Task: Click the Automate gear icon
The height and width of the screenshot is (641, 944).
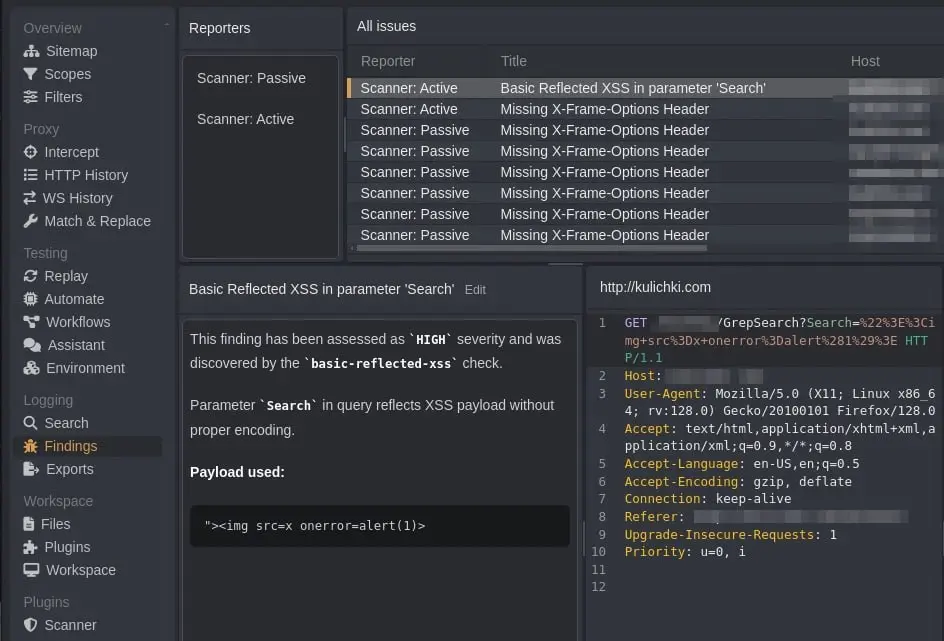Action: 30,299
